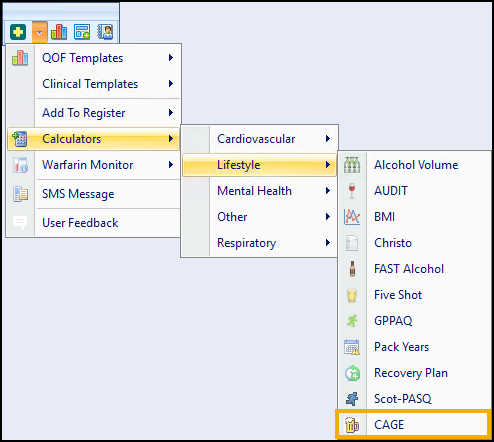Click the GPPAQ running figure icon
This screenshot has width=494, height=442.
pos(352,321)
